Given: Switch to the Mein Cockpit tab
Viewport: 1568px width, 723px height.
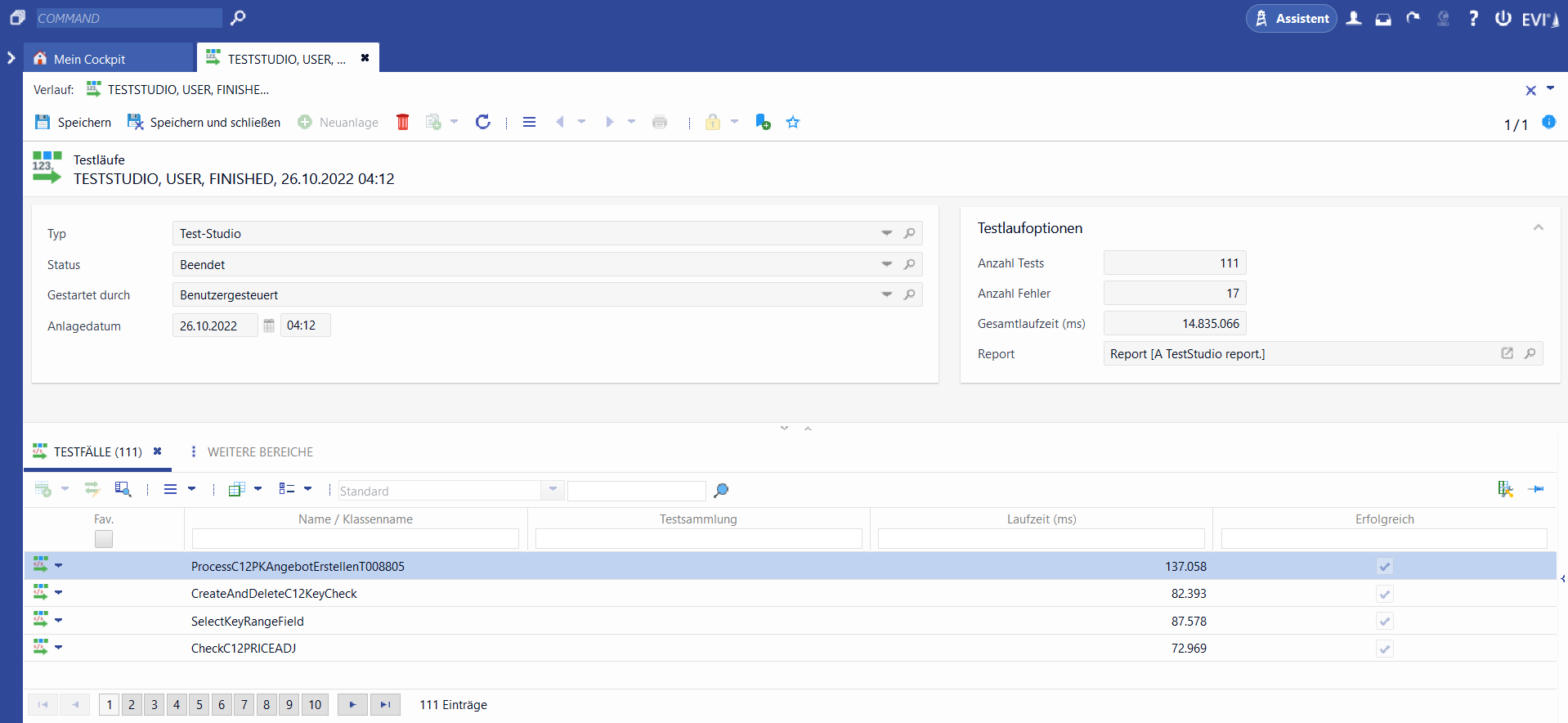Looking at the screenshot, I should coord(90,59).
